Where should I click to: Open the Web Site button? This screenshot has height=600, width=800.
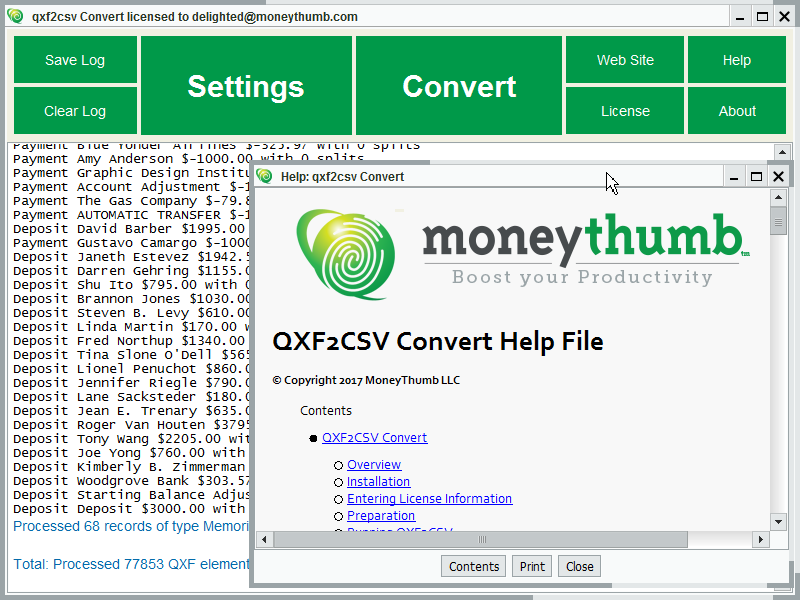(625, 60)
